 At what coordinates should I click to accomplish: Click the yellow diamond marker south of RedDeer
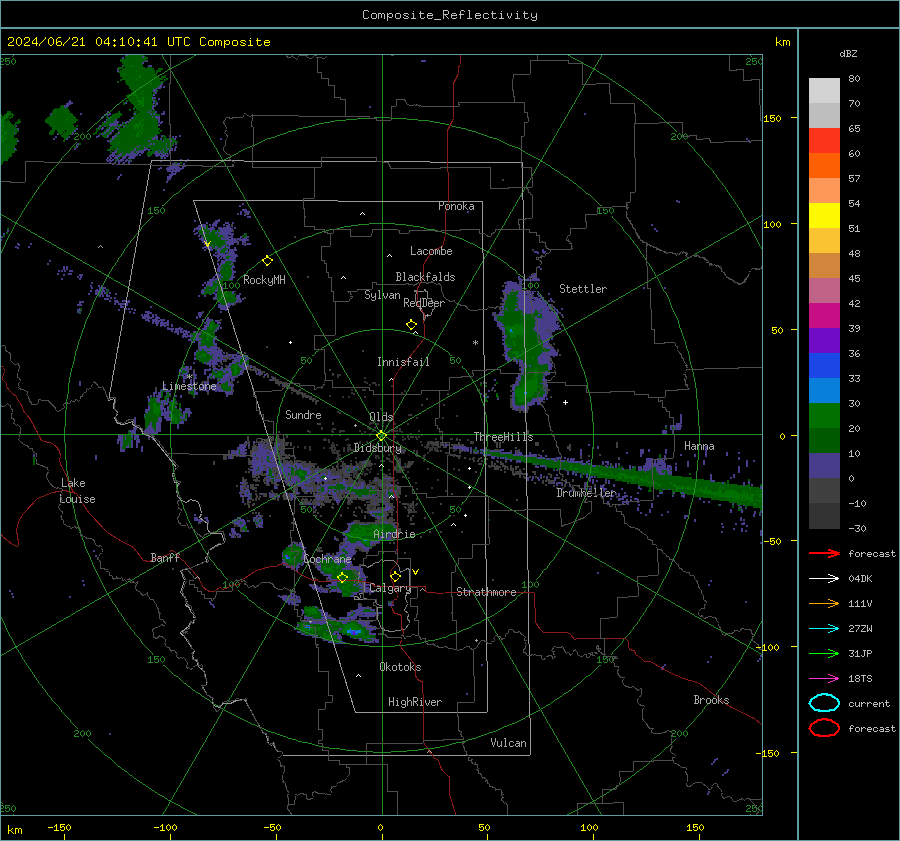tap(411, 325)
